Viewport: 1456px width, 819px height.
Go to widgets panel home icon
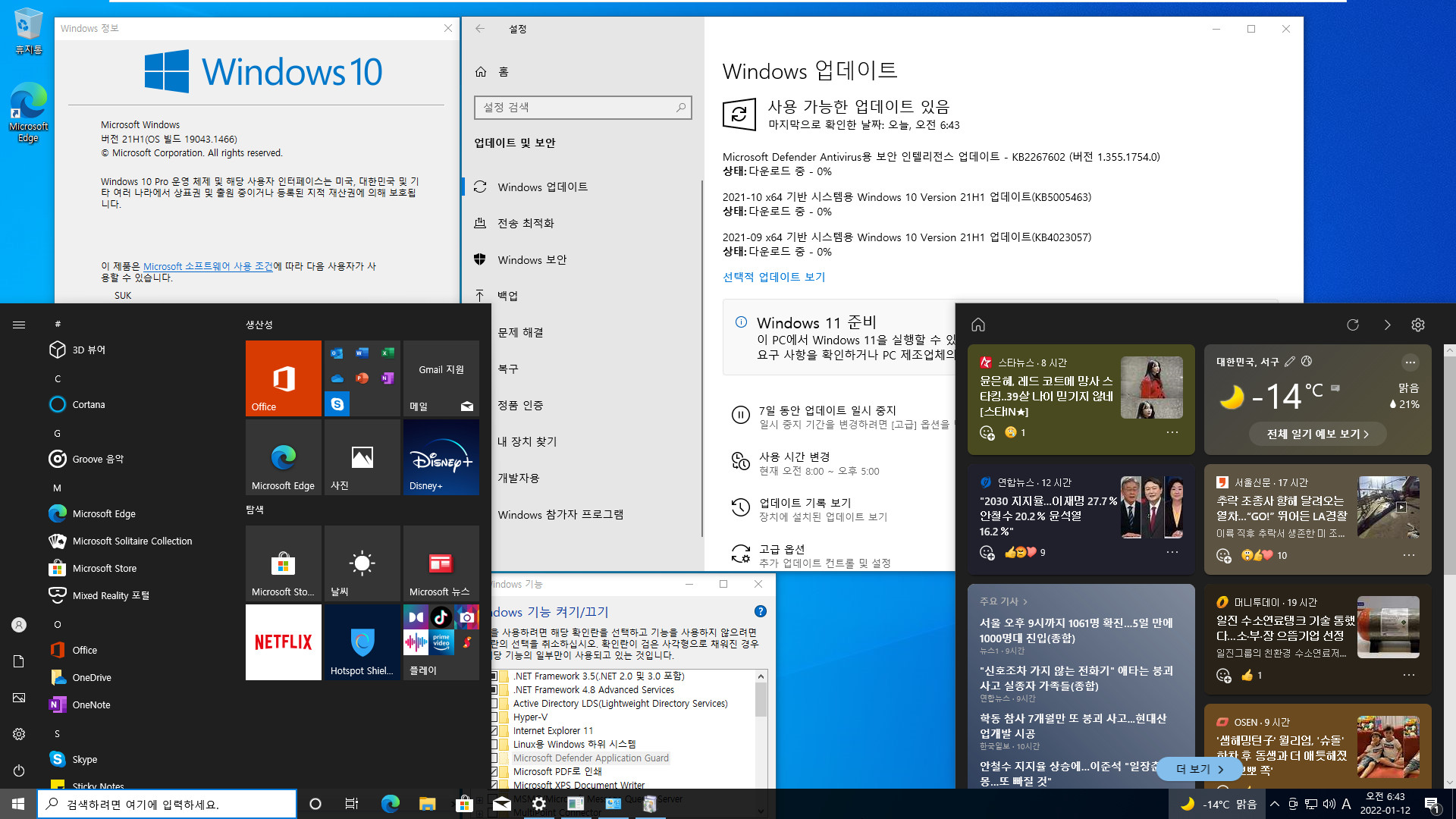978,325
